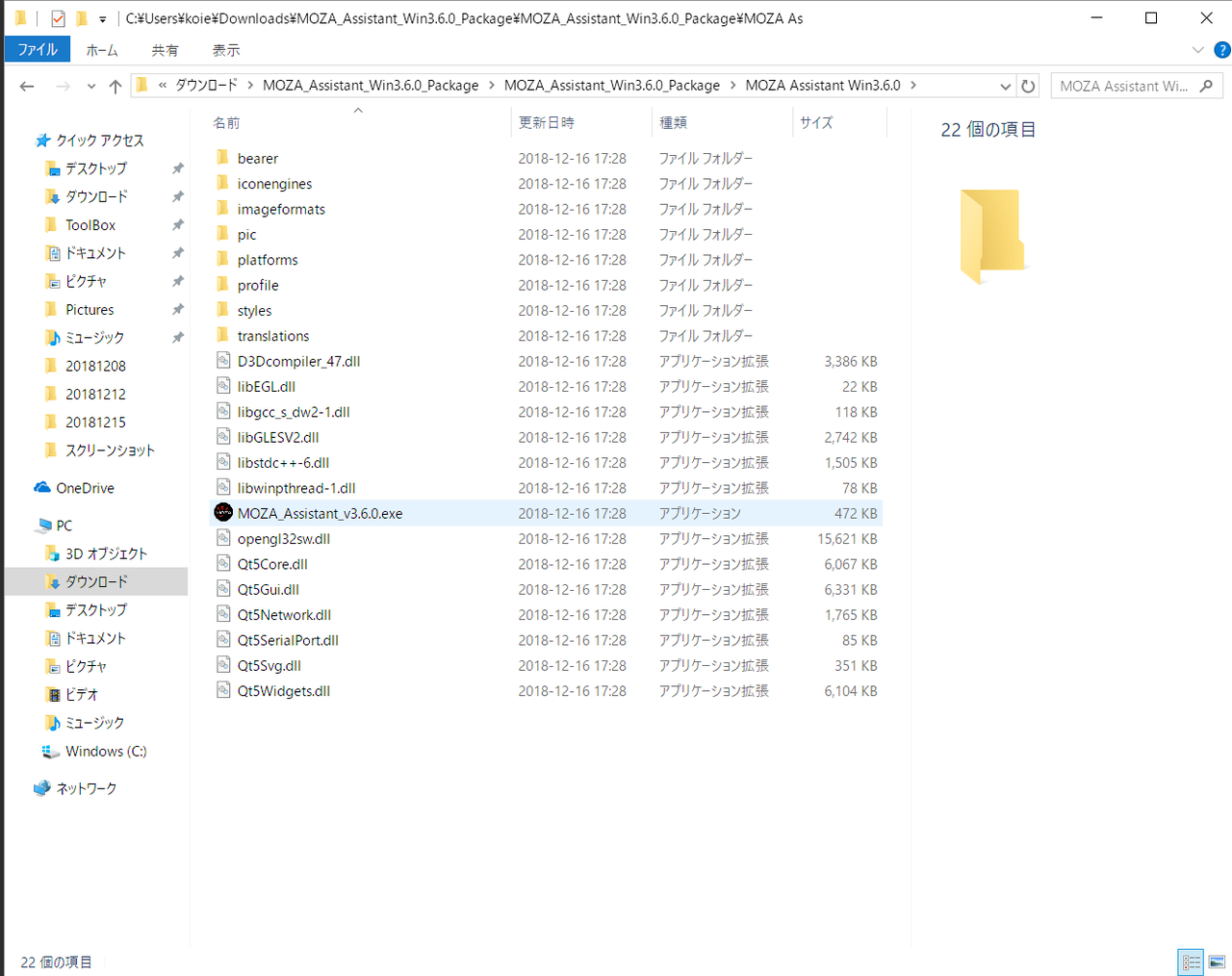
Task: Select the Qt5Gui.dll file name
Action: coord(269,589)
